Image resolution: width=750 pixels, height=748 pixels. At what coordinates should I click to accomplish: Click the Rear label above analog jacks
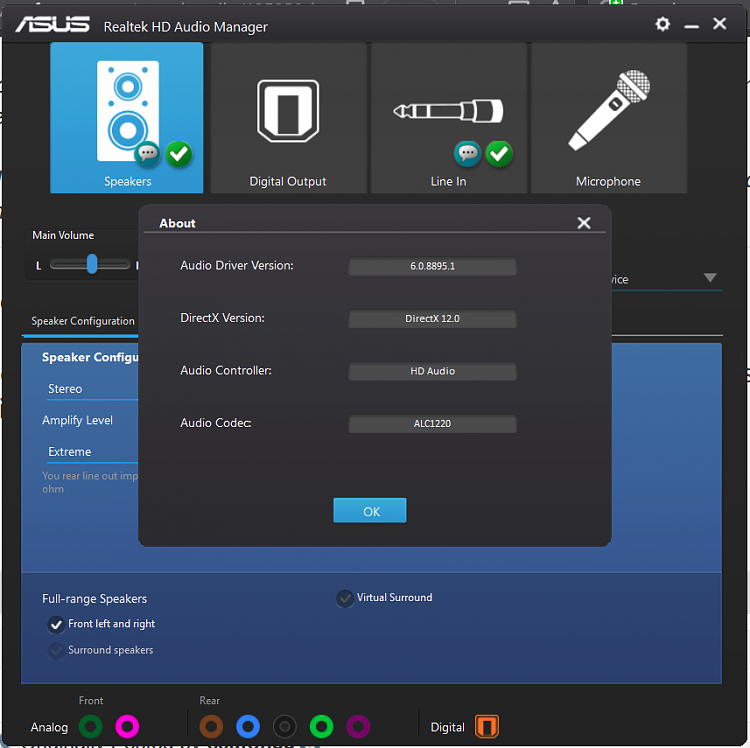coord(210,701)
